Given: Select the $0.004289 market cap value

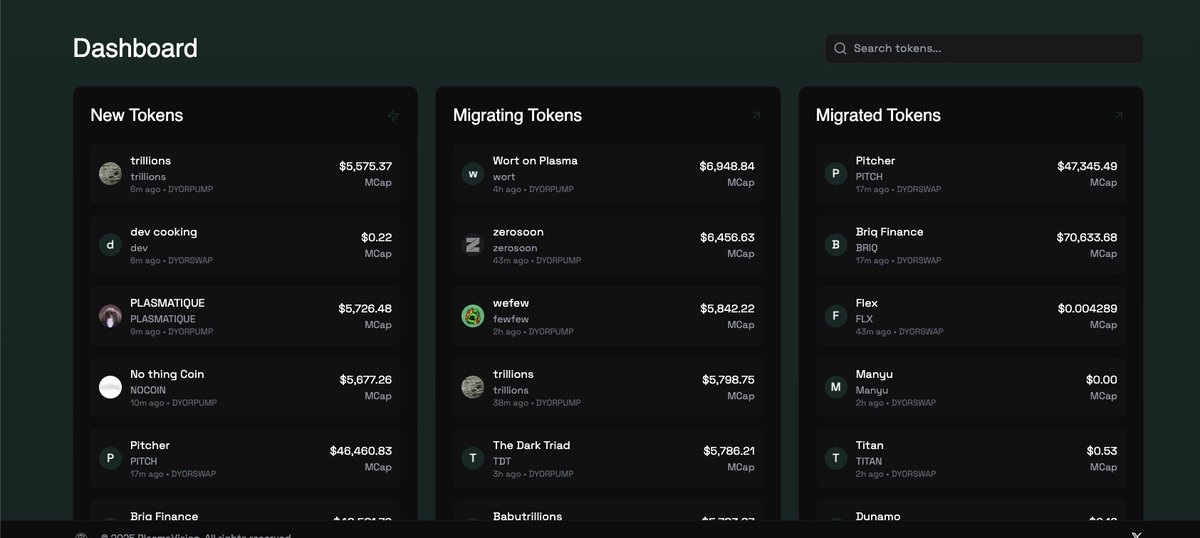Looking at the screenshot, I should (x=1088, y=308).
